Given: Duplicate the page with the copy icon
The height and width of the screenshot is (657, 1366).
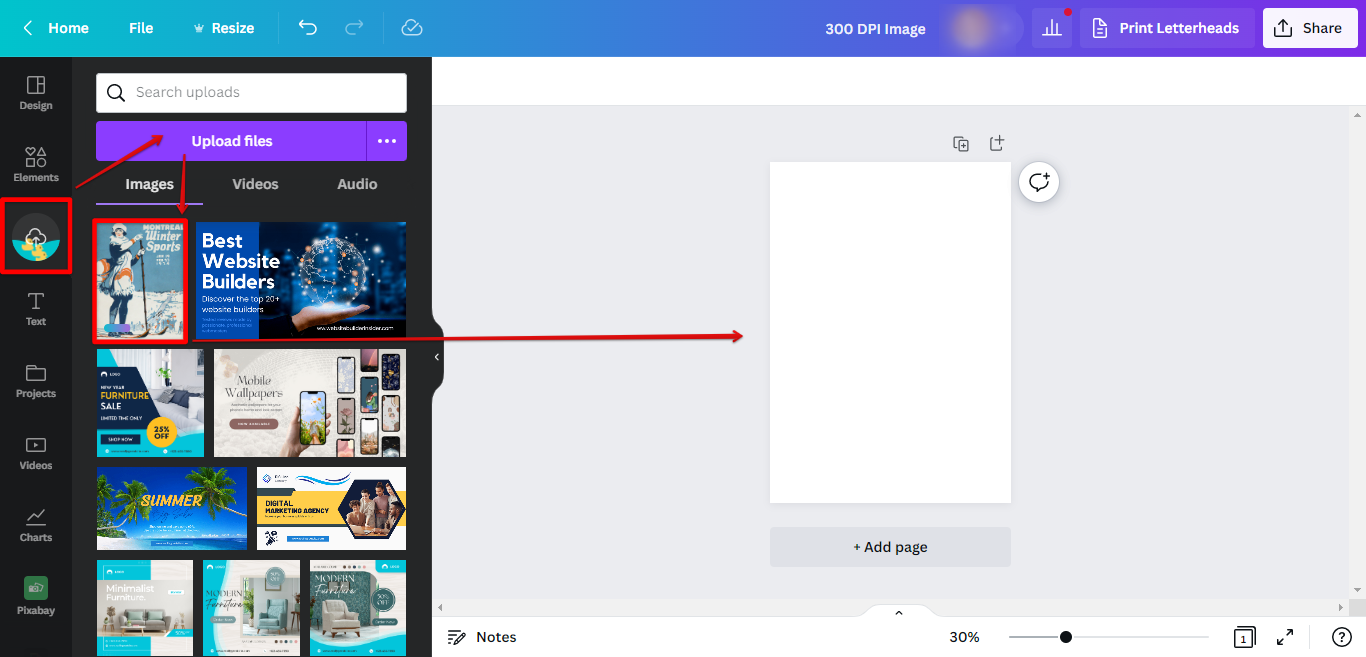Looking at the screenshot, I should pos(960,143).
